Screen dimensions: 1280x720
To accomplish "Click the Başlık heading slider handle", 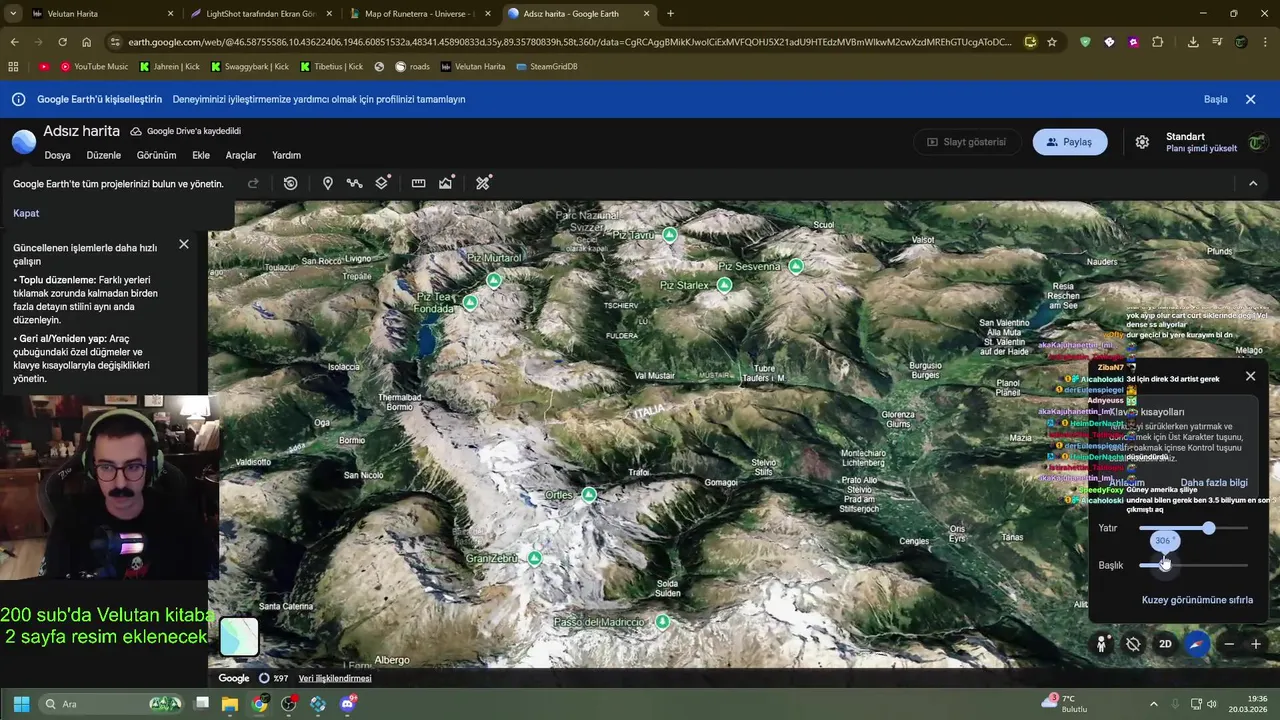I will tap(1164, 565).
